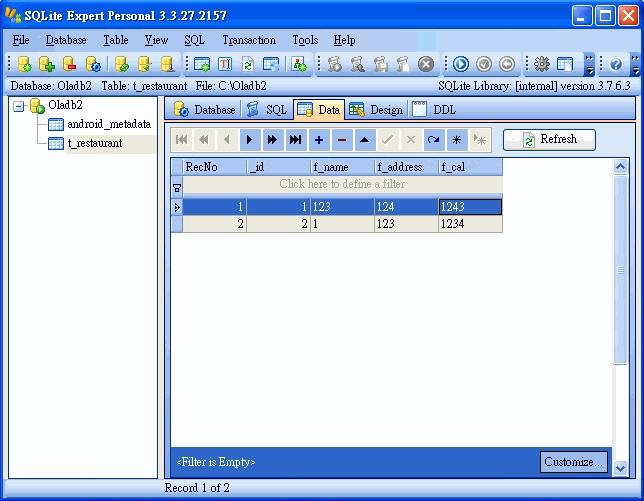The image size is (644, 501).
Task: Switch to the Design tab
Action: (x=376, y=110)
